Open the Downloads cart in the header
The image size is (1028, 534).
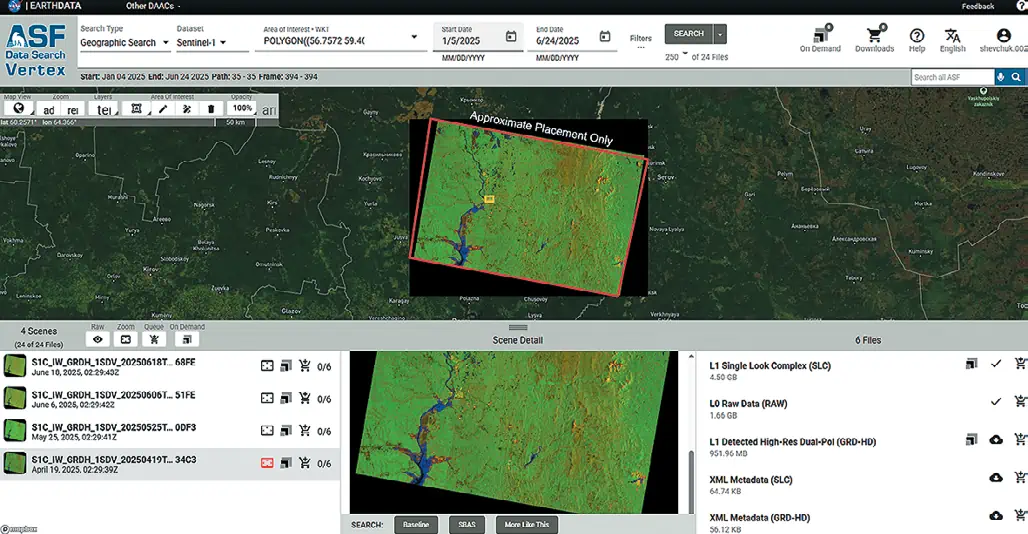[x=874, y=38]
